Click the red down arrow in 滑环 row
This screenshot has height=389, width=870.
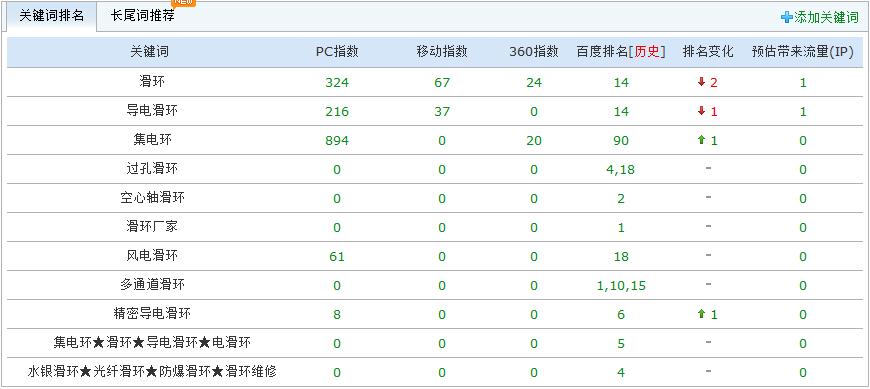point(701,82)
